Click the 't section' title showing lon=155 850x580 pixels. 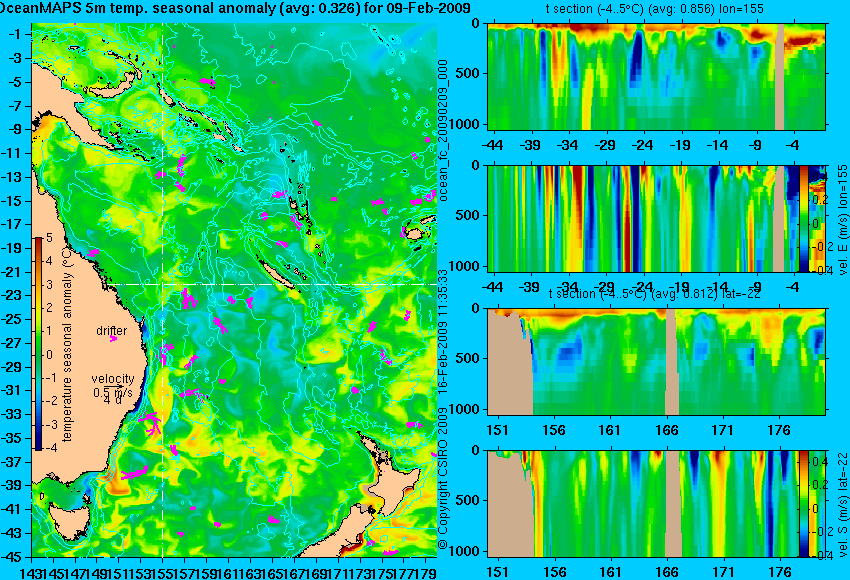pyautogui.click(x=655, y=9)
